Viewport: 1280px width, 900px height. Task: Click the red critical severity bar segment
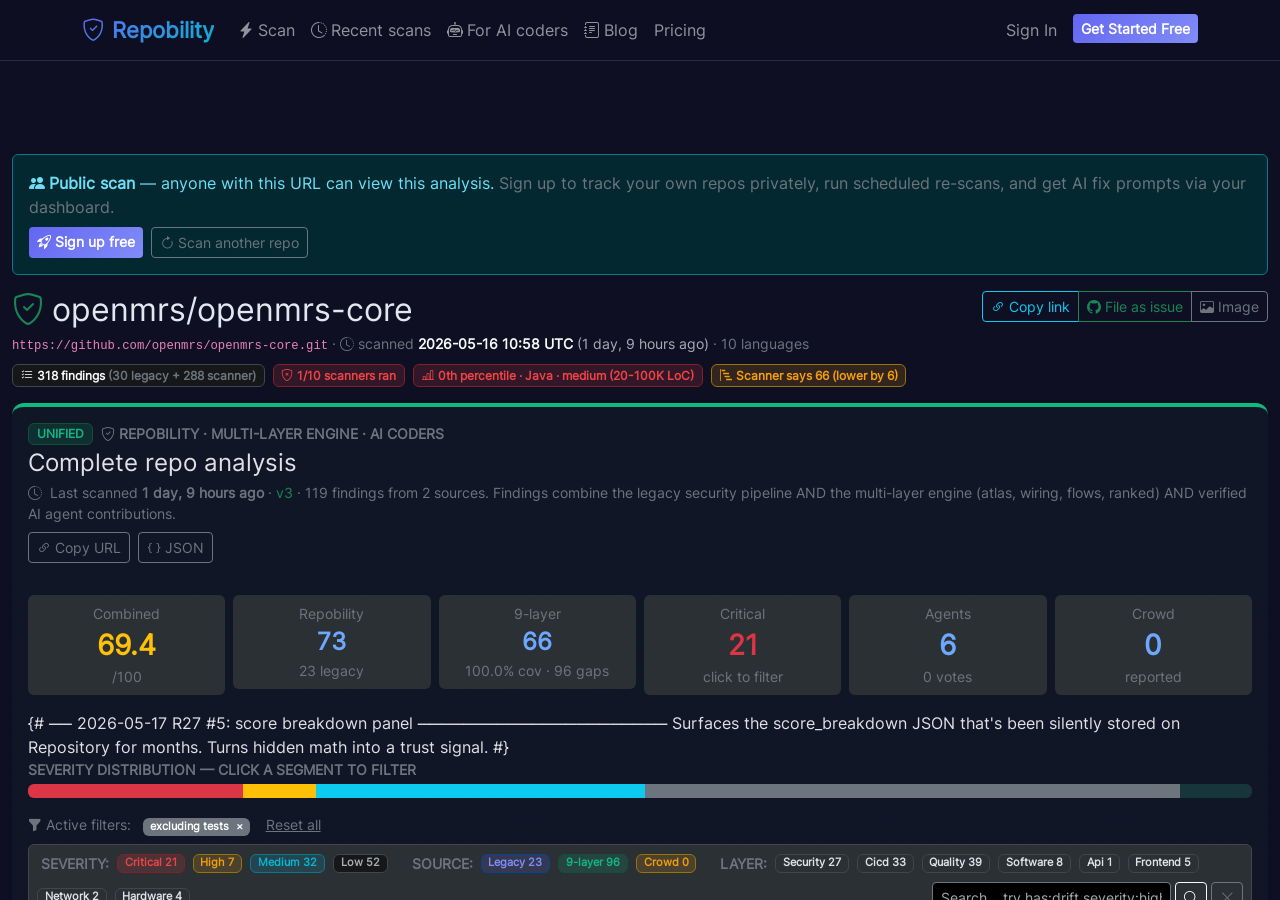point(135,791)
